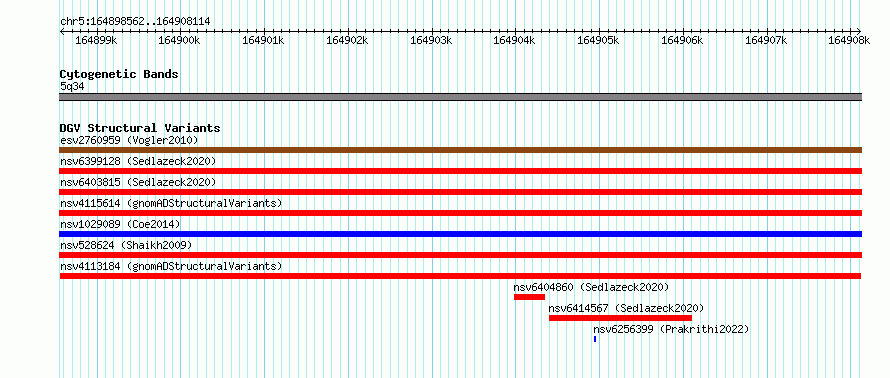Click the short red nsv6404860 bar

(x=530, y=297)
